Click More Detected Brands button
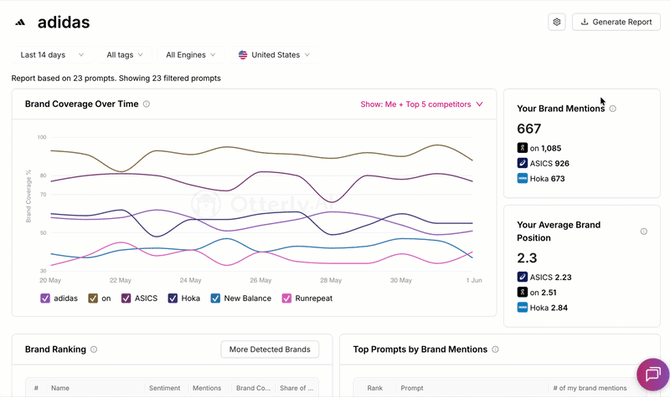 pos(270,349)
